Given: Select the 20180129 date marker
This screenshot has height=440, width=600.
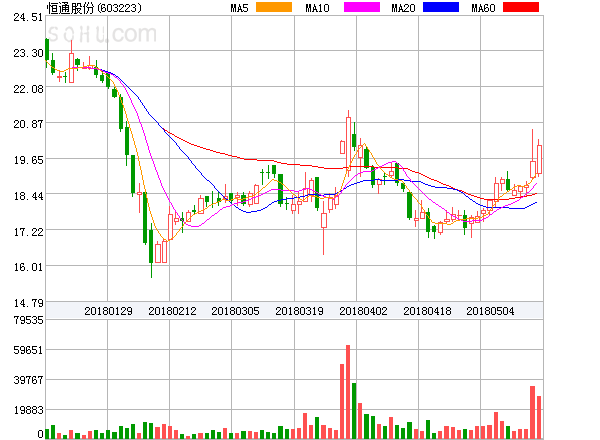Looking at the screenshot, I should [x=108, y=311].
